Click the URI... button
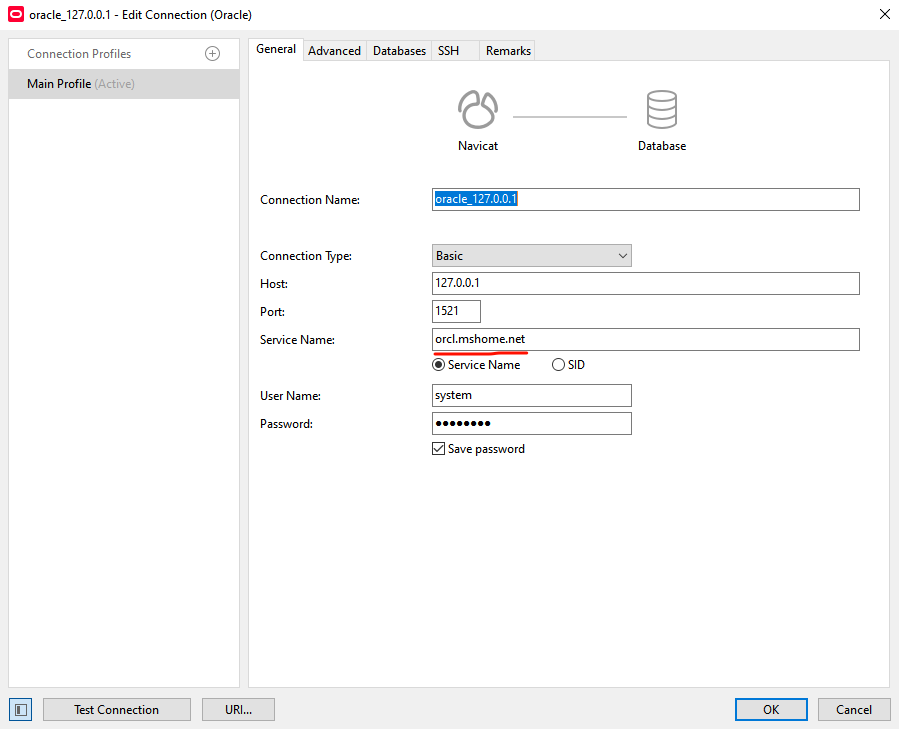The image size is (899, 729). 239,709
